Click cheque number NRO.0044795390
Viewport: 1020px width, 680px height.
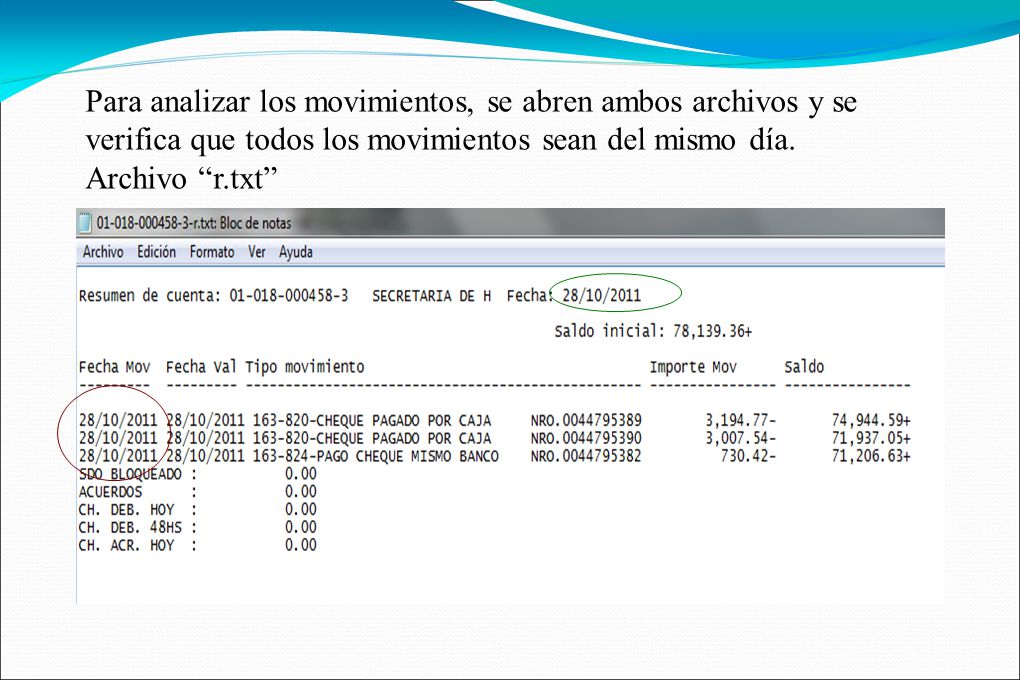tap(586, 438)
